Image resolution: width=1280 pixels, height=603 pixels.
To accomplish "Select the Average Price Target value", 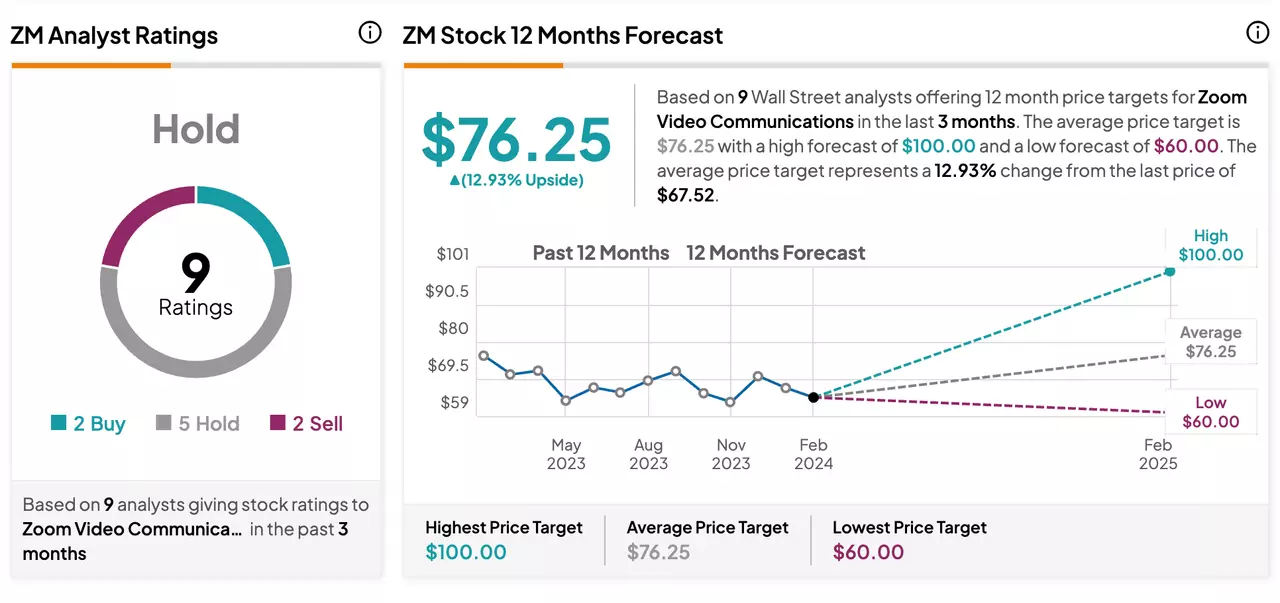I will click(658, 552).
